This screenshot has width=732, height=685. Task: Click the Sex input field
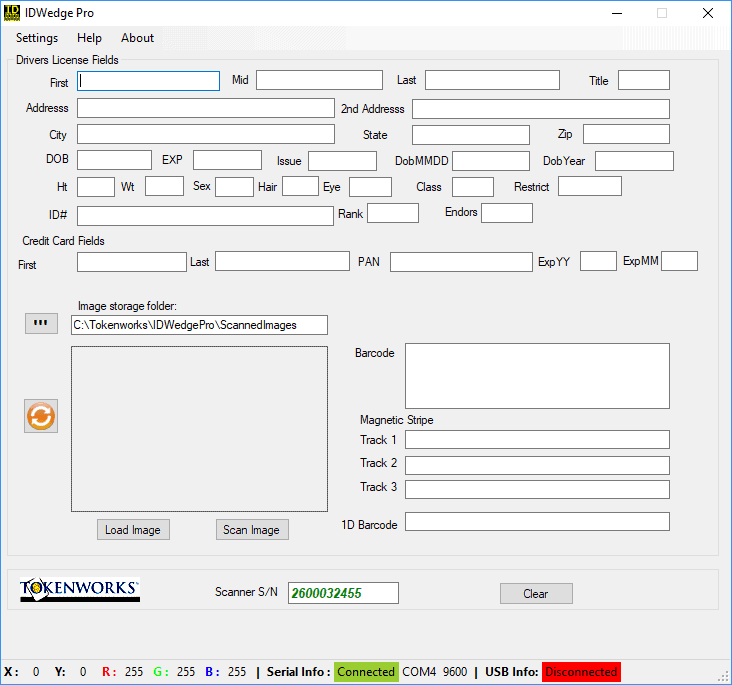(x=234, y=187)
